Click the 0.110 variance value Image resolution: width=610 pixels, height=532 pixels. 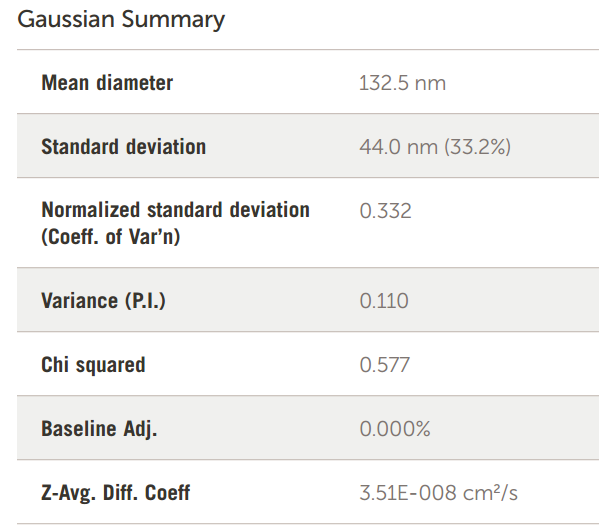click(x=384, y=301)
